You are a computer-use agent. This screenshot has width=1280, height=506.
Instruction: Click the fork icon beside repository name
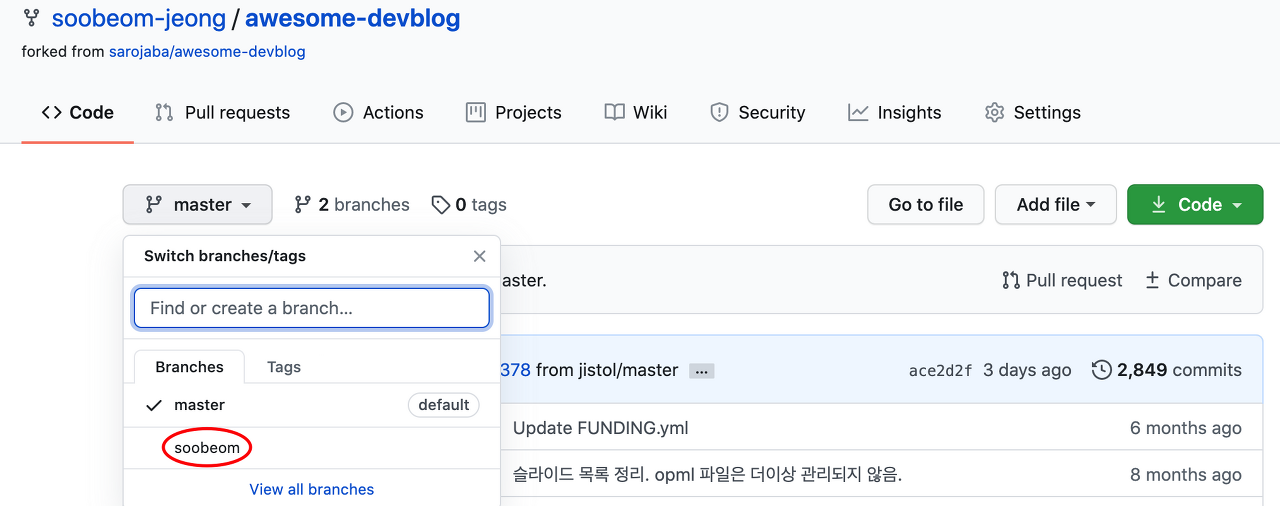click(x=30, y=19)
